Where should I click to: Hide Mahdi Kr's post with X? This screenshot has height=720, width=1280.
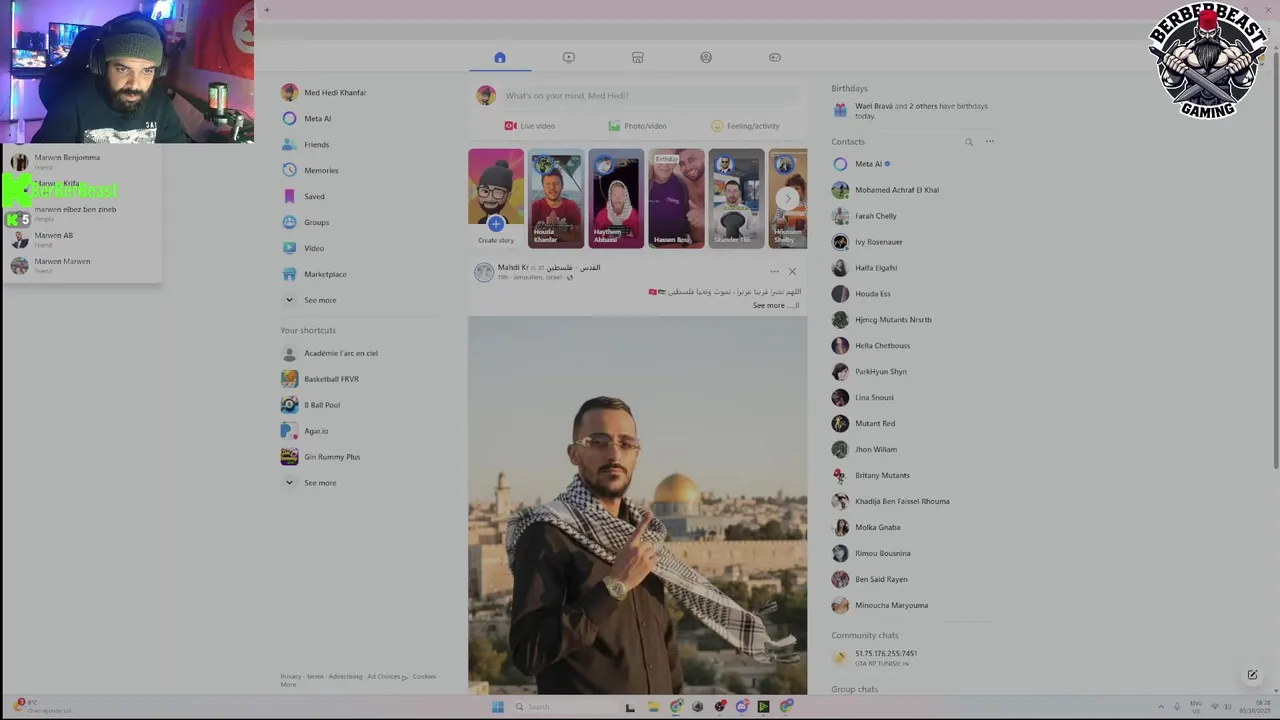click(x=792, y=271)
